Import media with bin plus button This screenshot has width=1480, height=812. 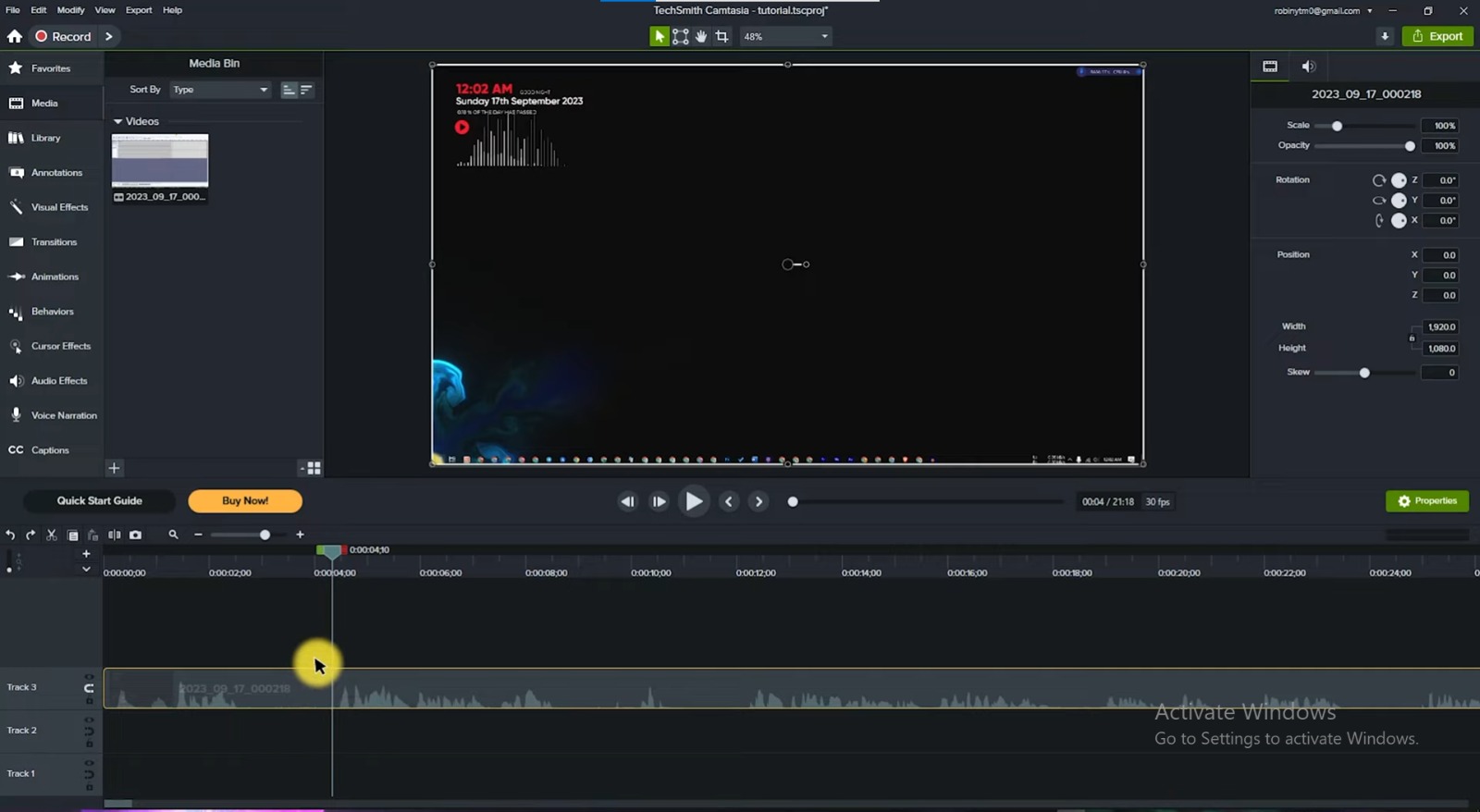tap(114, 468)
